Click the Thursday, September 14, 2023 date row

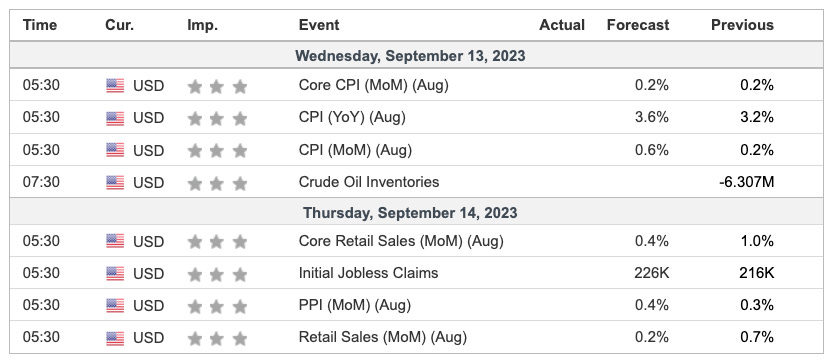pos(417,213)
